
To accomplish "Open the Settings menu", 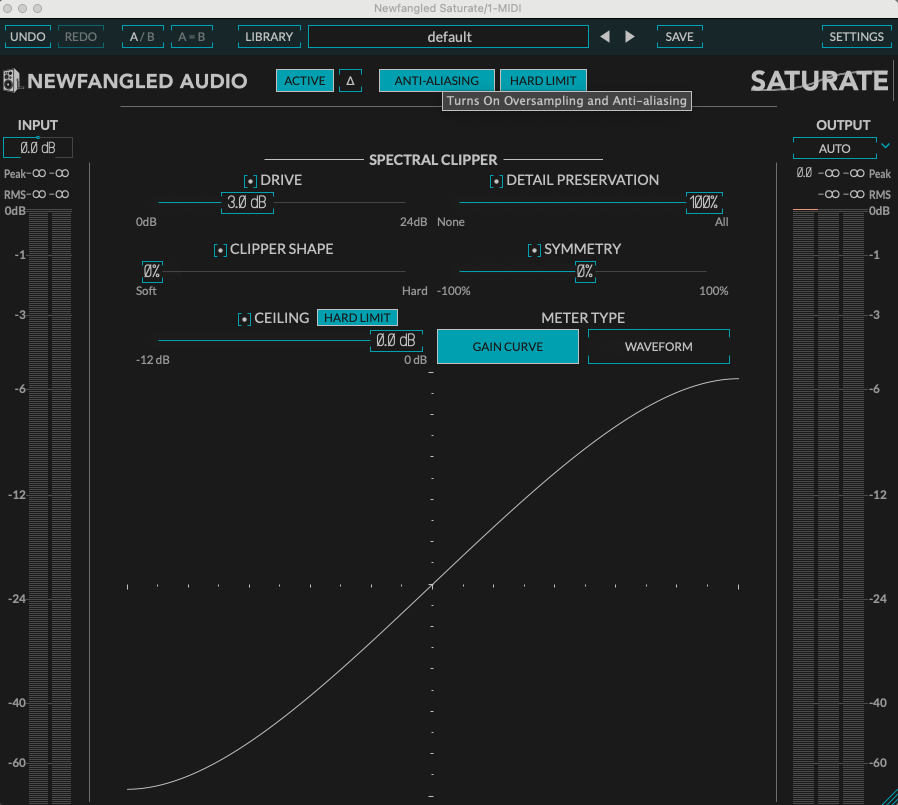I will (x=856, y=37).
